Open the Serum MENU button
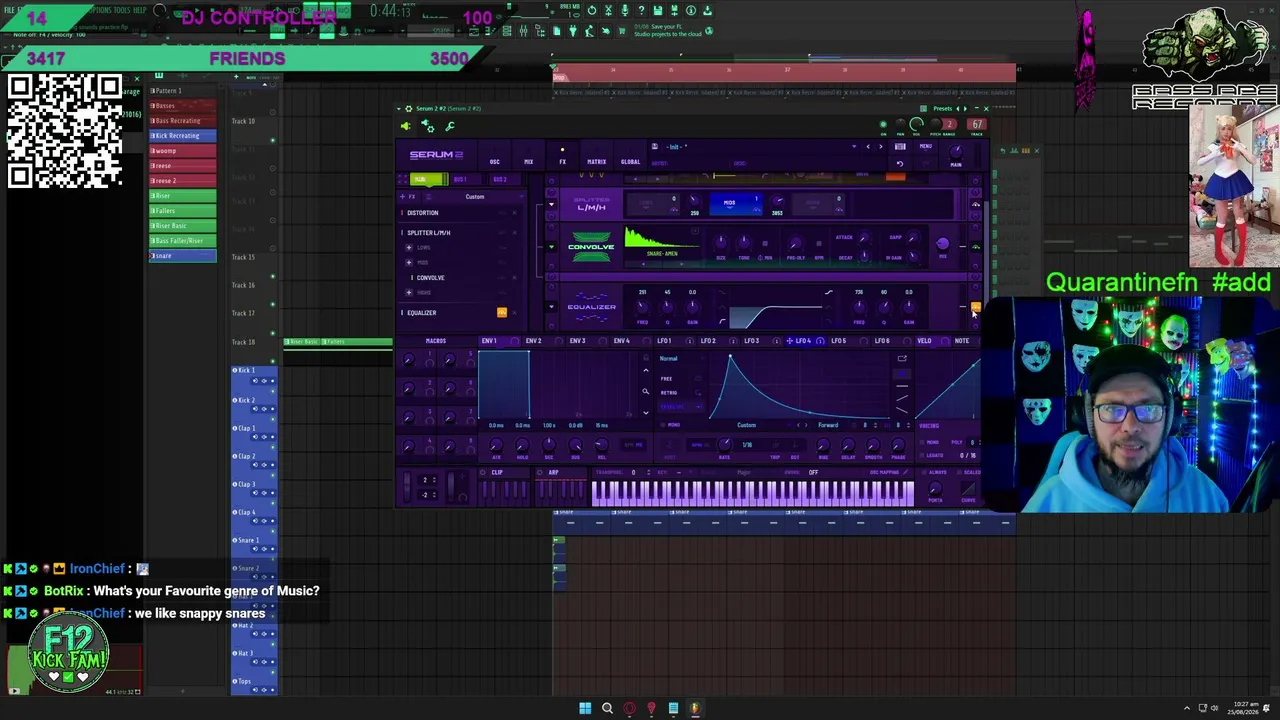Image resolution: width=1280 pixels, height=720 pixels. 926,147
